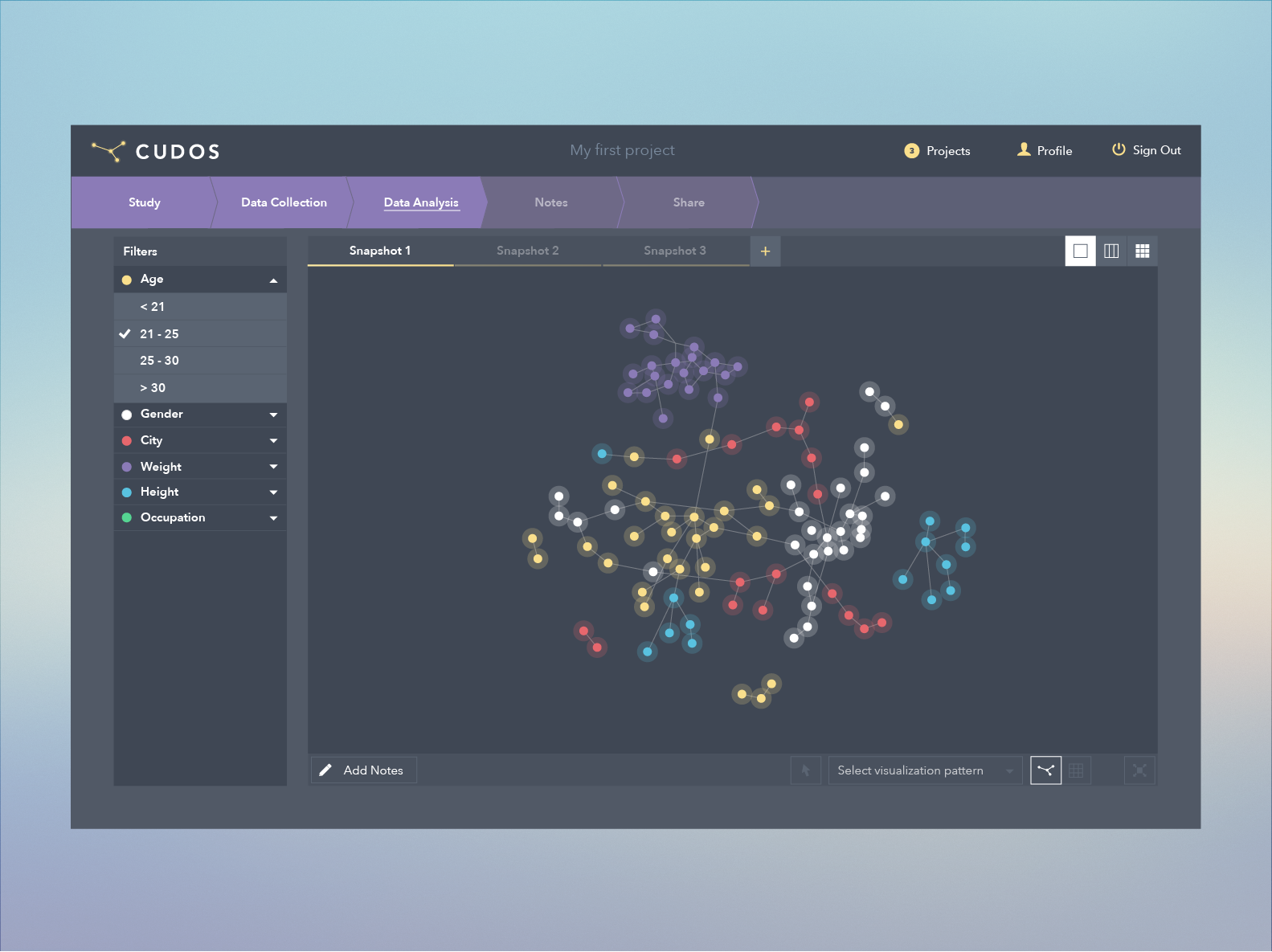
Task: Expand the City filter arrow
Action: pyautogui.click(x=273, y=441)
